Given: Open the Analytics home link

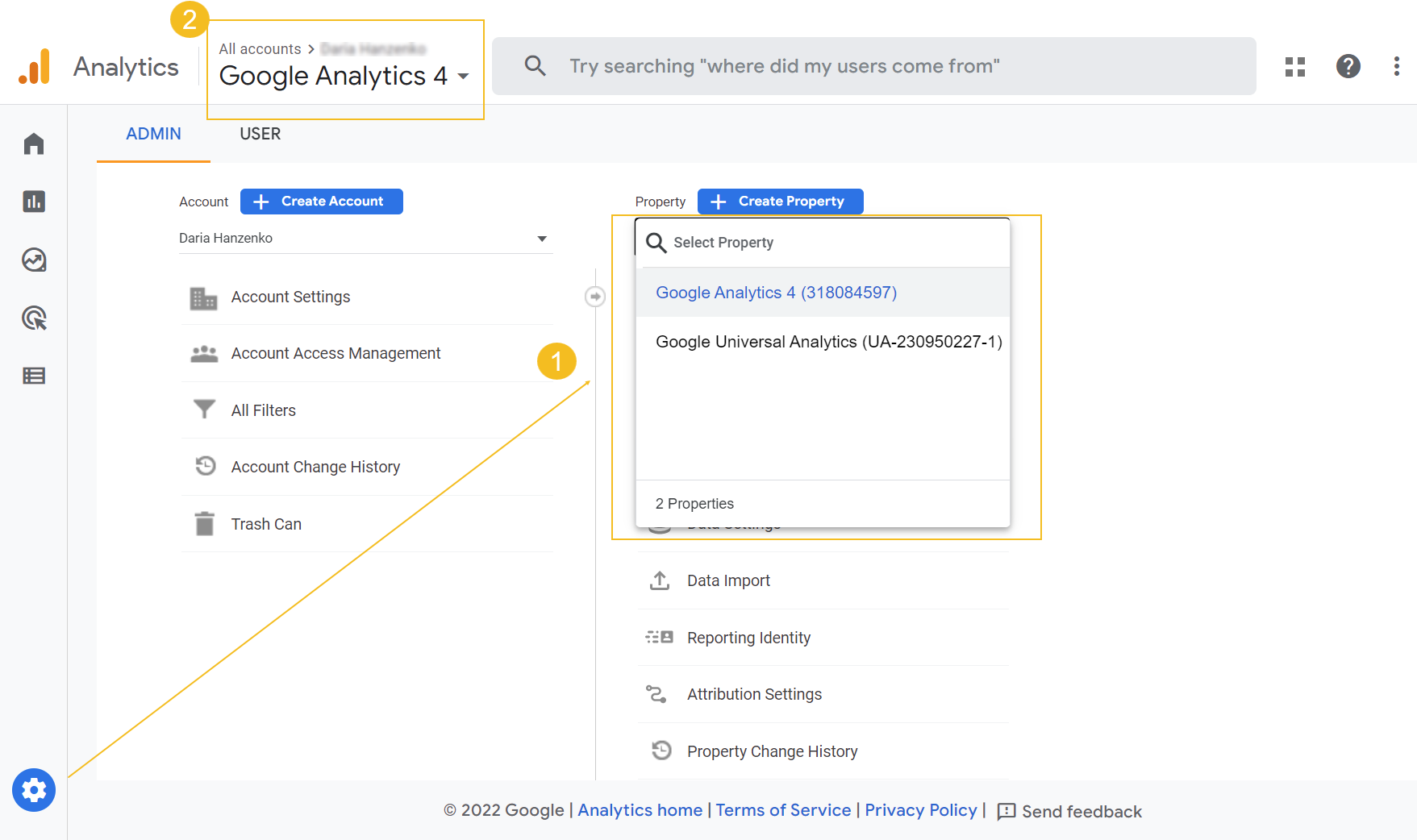Looking at the screenshot, I should coord(640,810).
